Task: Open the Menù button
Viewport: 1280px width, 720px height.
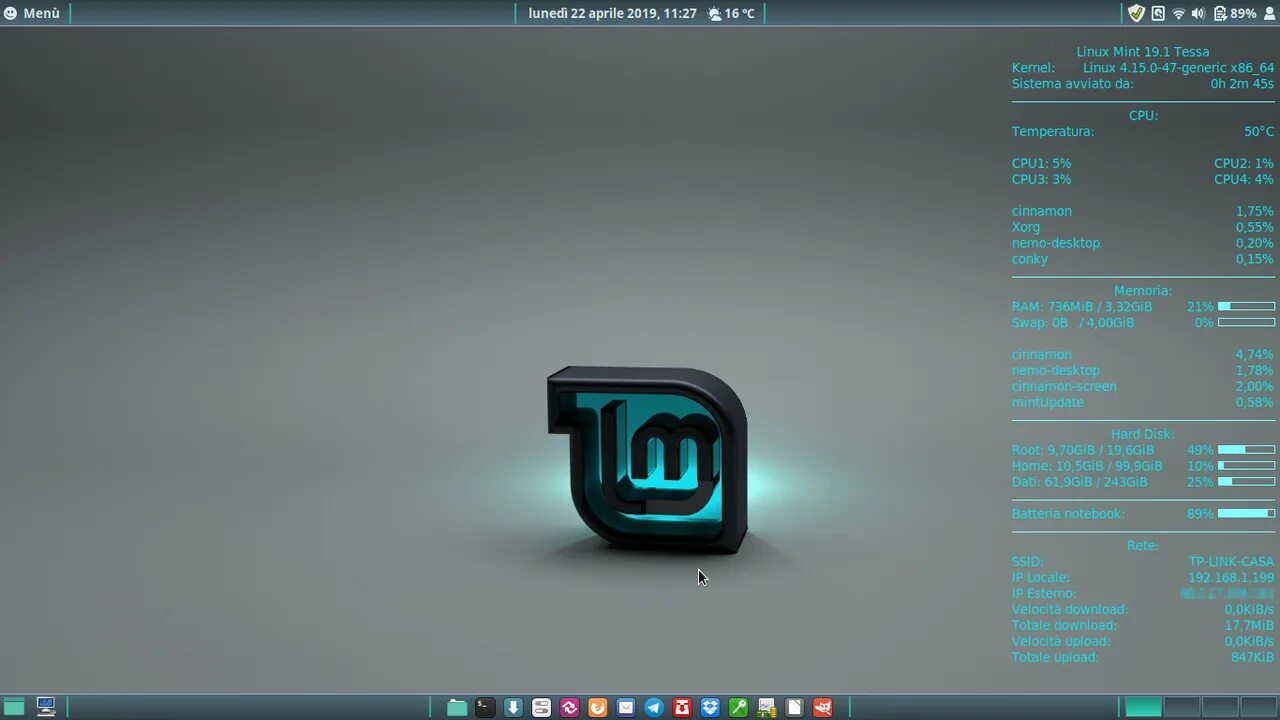Action: tap(32, 13)
